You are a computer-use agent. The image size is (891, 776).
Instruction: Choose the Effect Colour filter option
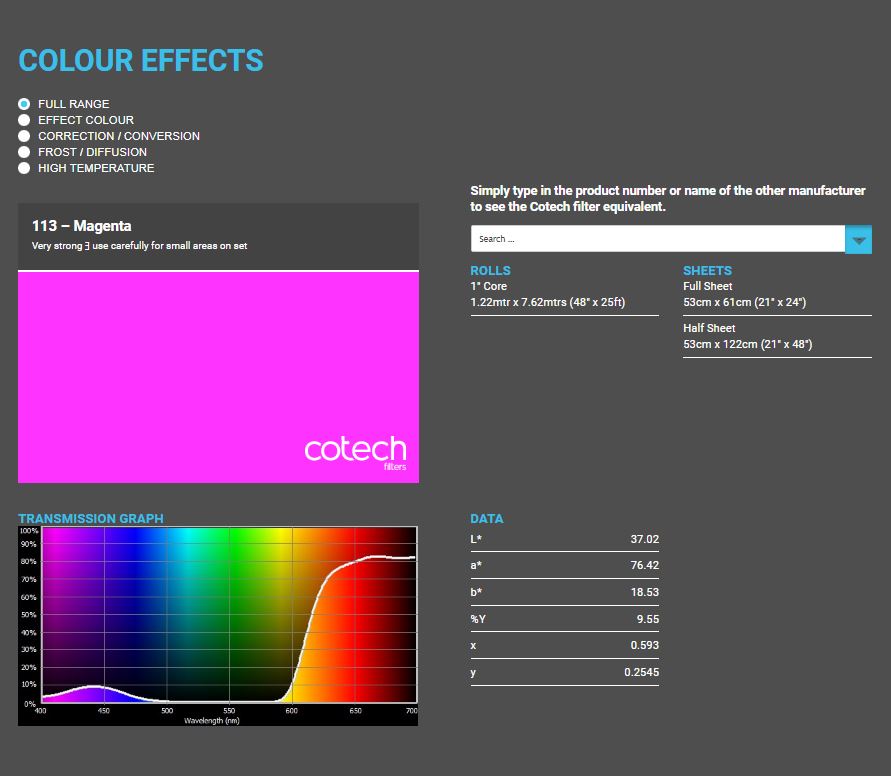(24, 120)
